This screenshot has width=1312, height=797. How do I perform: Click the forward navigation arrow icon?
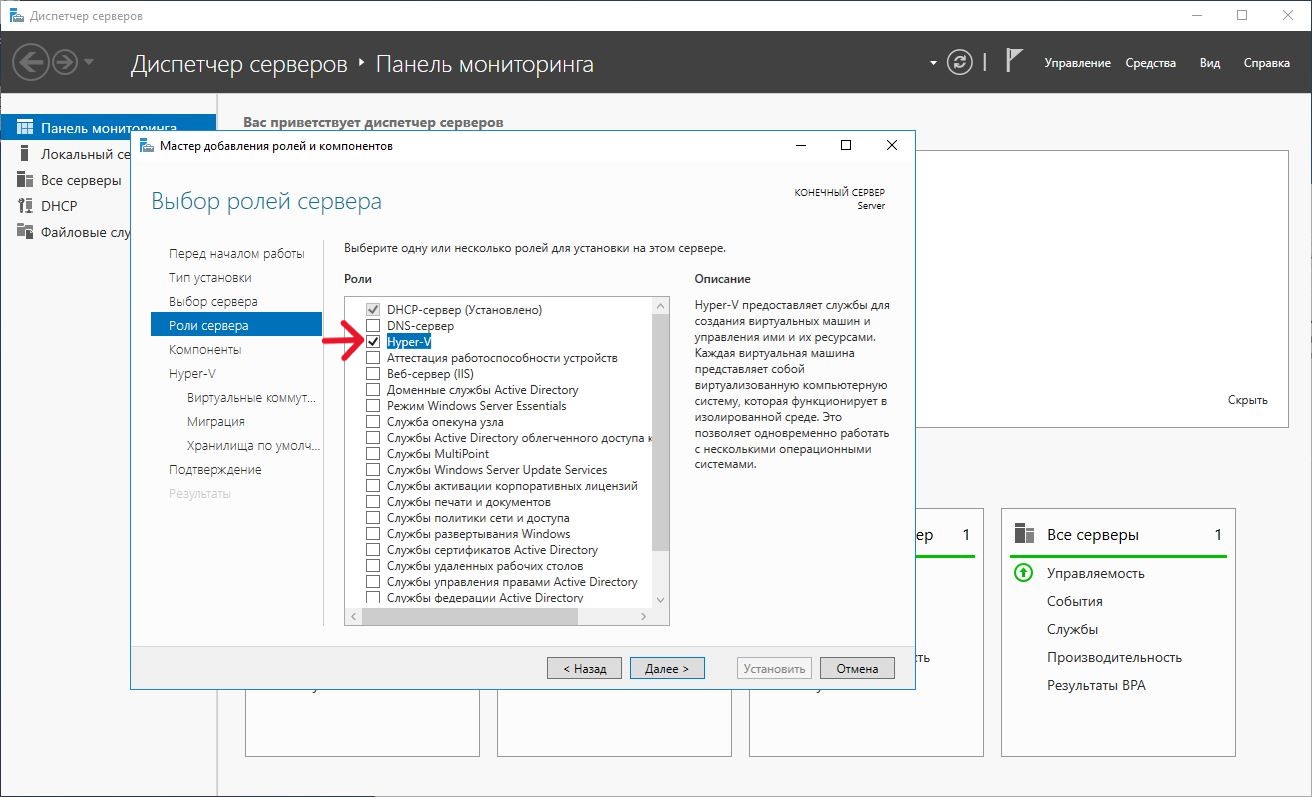(x=64, y=63)
